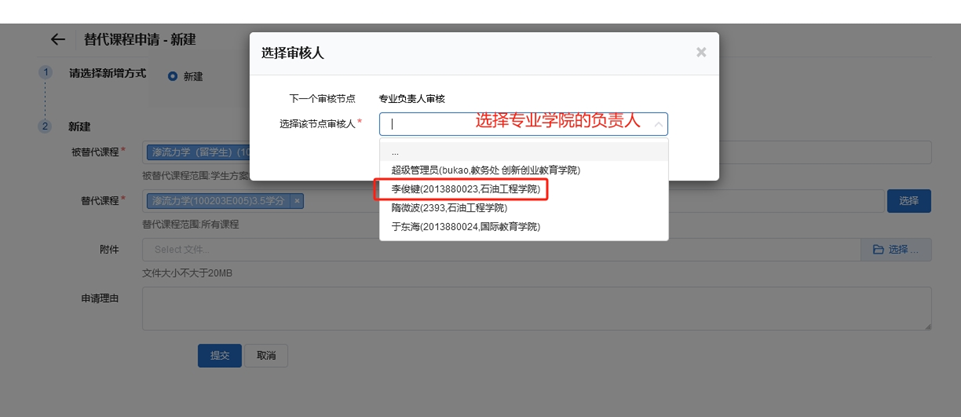Screen dimensions: 961x417
Task: Select the 新建 radio button
Action: coord(173,76)
